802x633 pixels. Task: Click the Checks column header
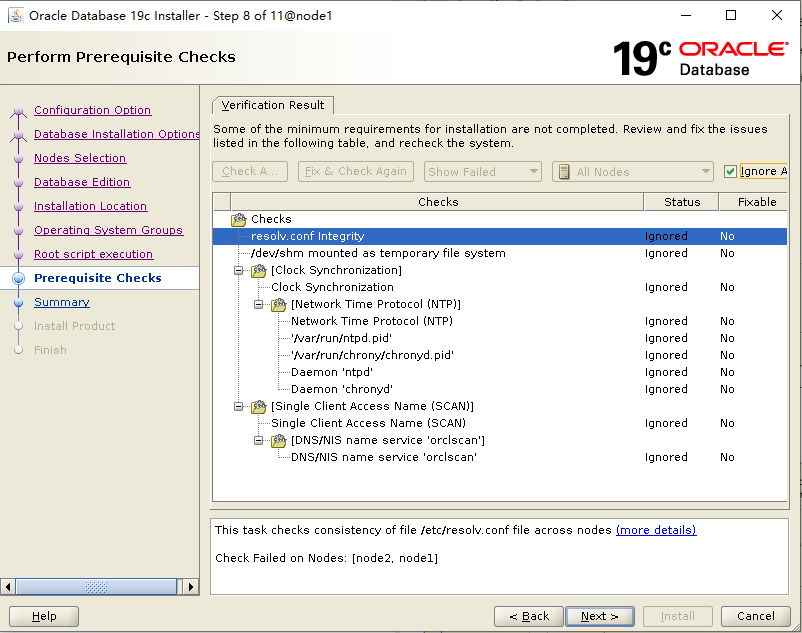[437, 202]
